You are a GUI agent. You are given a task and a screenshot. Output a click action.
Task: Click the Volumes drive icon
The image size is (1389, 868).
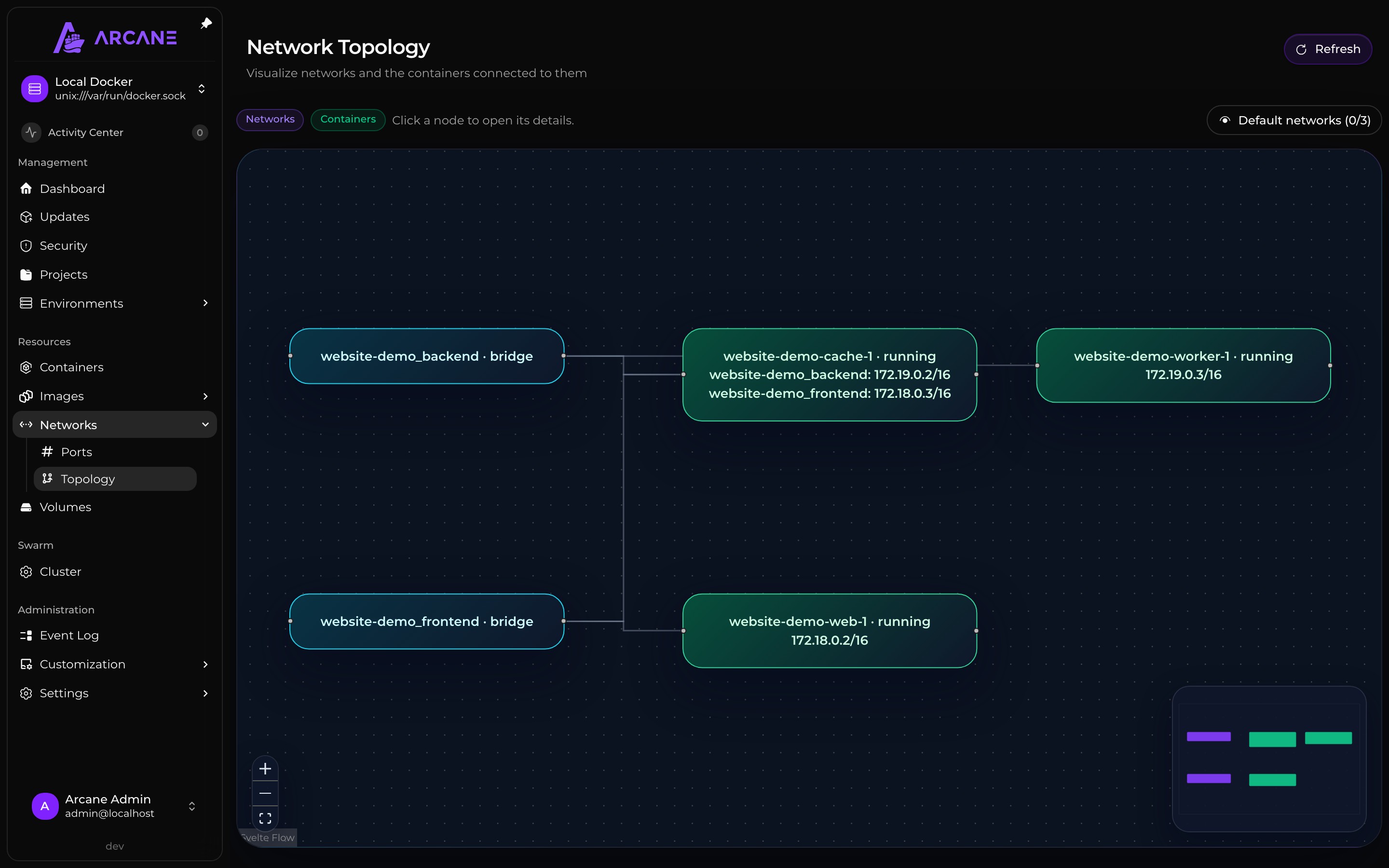26,507
